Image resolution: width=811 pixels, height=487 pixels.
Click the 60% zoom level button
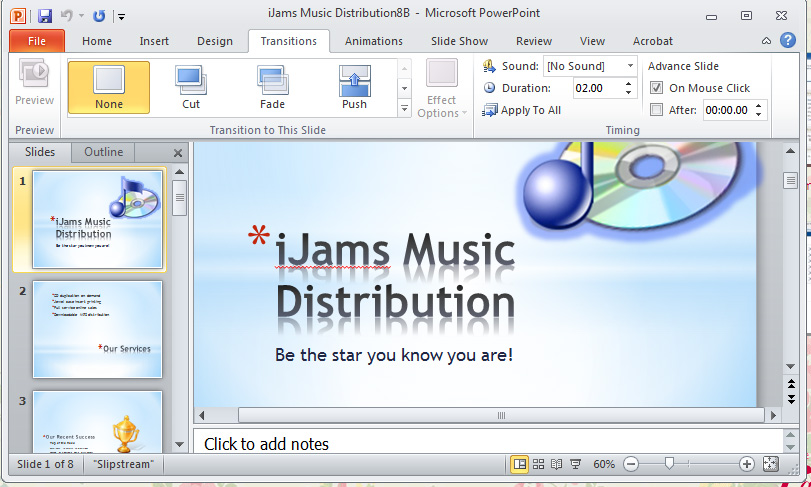pyautogui.click(x=604, y=464)
